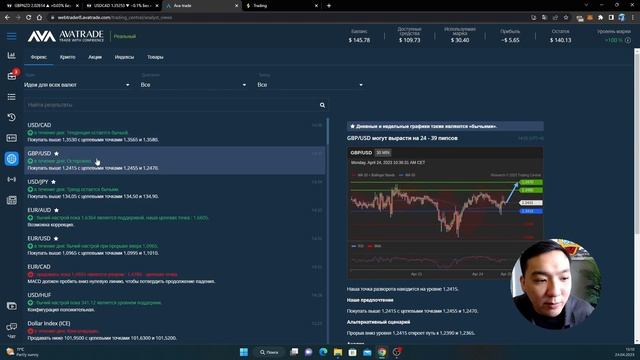
Task: Bookmark the page with the address bar star
Action: click(566, 18)
